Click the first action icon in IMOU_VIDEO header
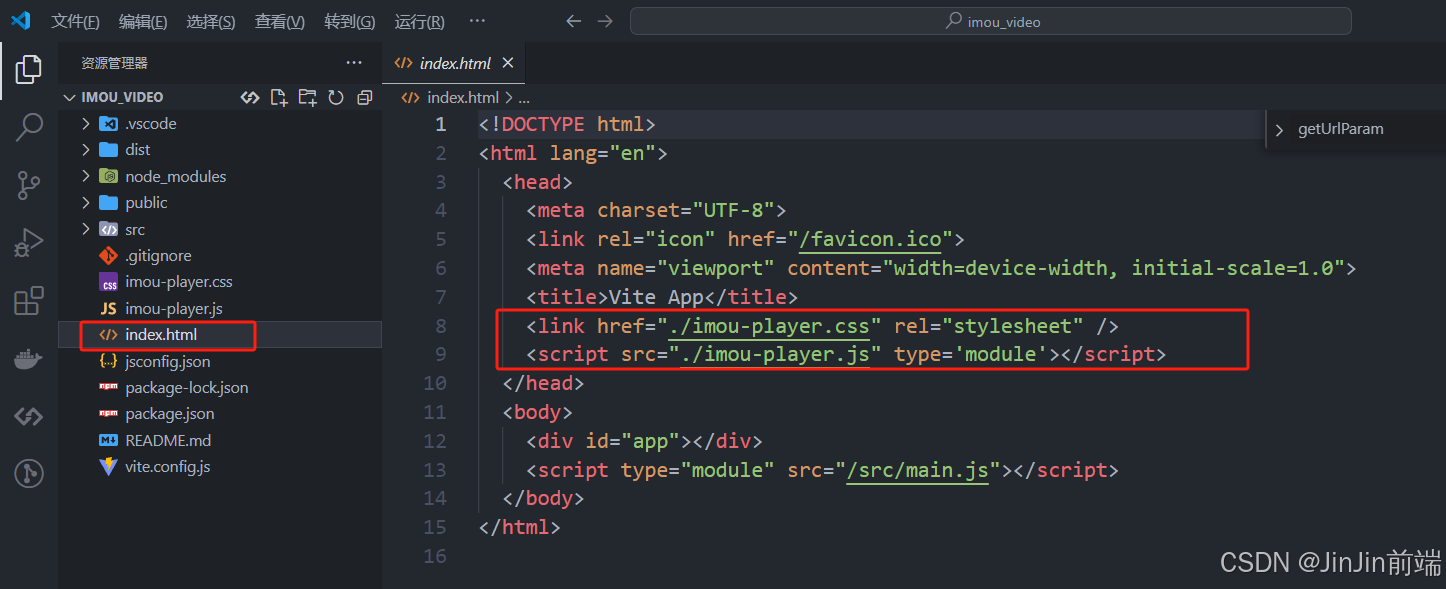1446x589 pixels. pos(250,97)
